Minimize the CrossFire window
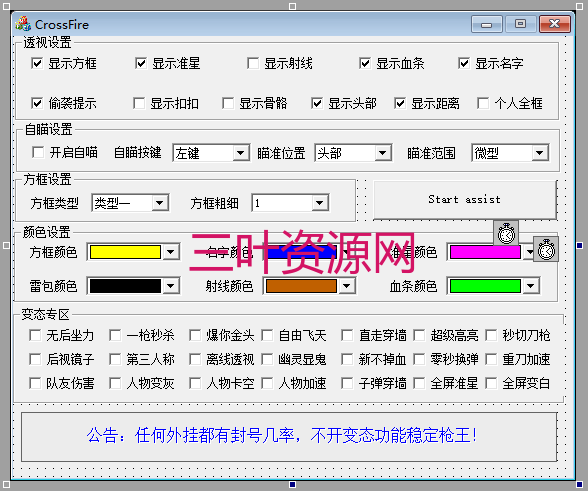Image resolution: width=588 pixels, height=491 pixels. [487, 24]
